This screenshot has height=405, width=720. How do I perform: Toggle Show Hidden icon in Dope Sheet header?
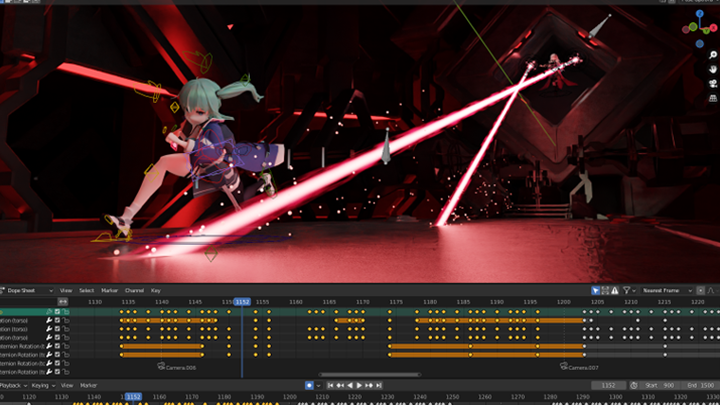pos(605,291)
